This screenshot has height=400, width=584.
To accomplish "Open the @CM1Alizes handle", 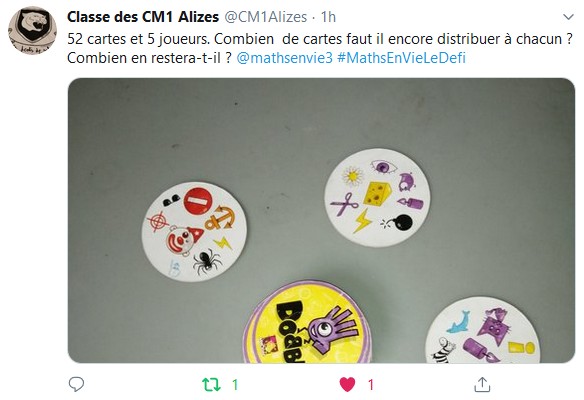I will [x=266, y=17].
